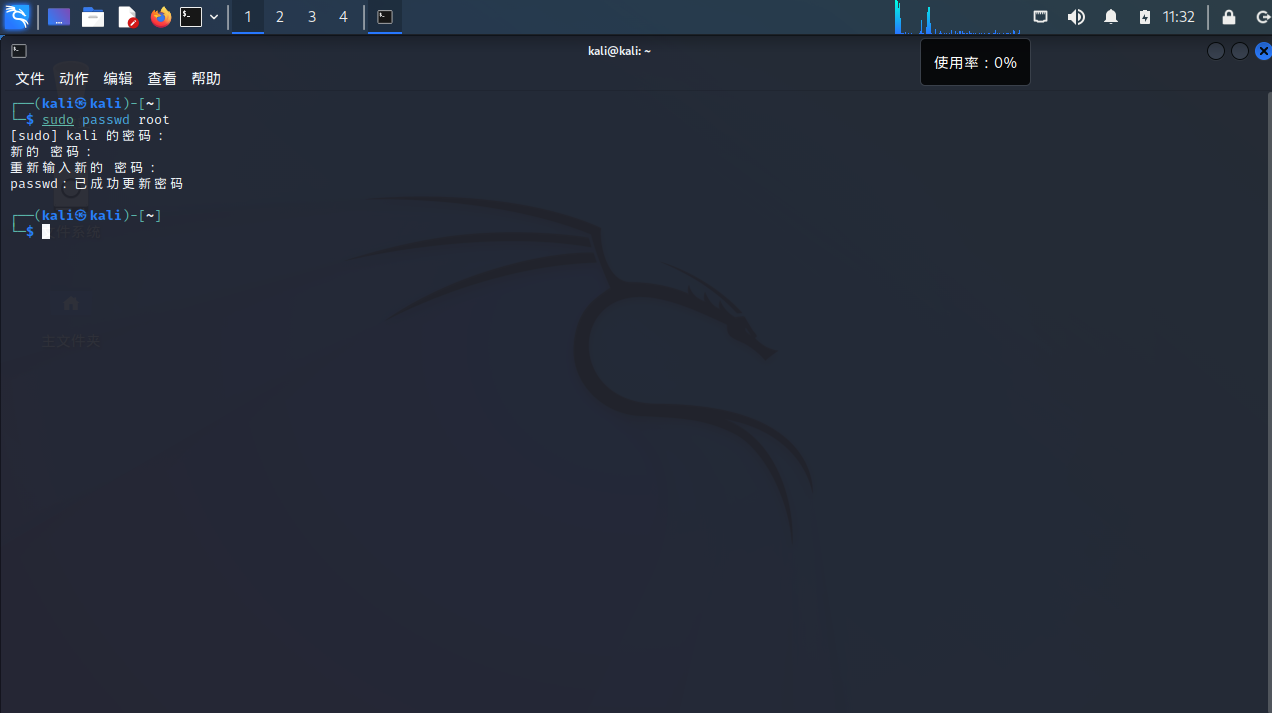Open the Kali applications menu
Screen dimensions: 1272x713
click(17, 16)
